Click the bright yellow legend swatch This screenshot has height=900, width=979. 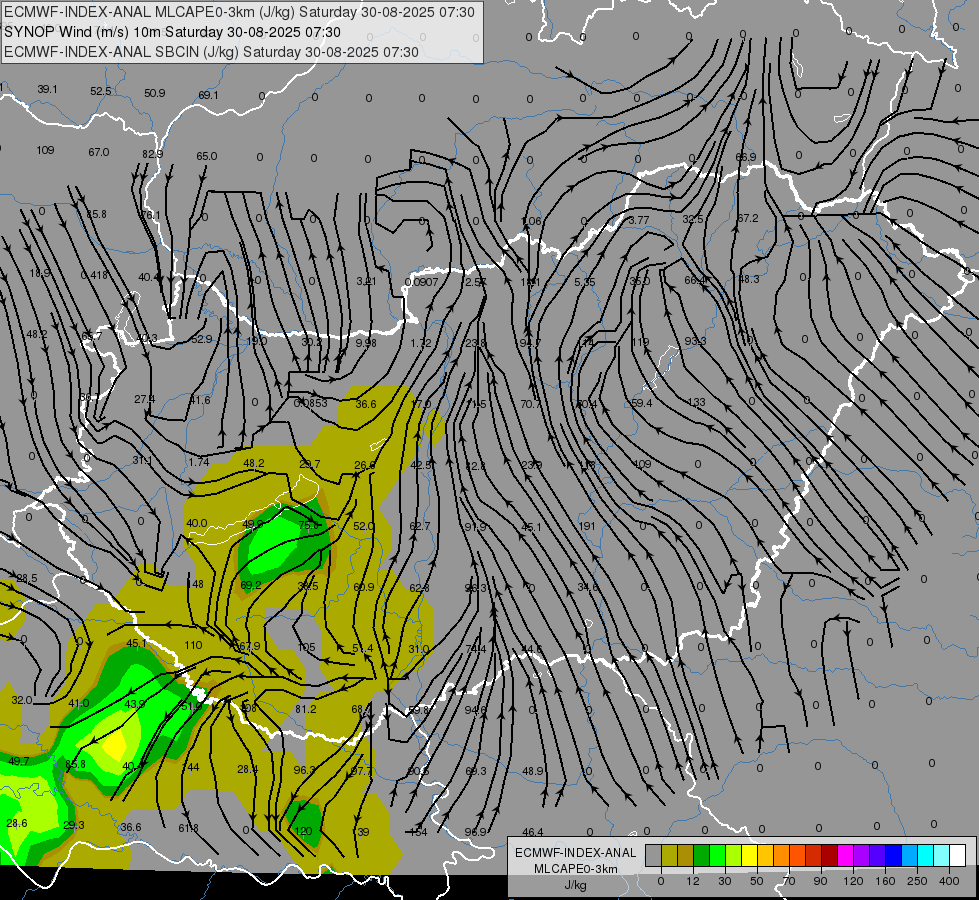749,855
